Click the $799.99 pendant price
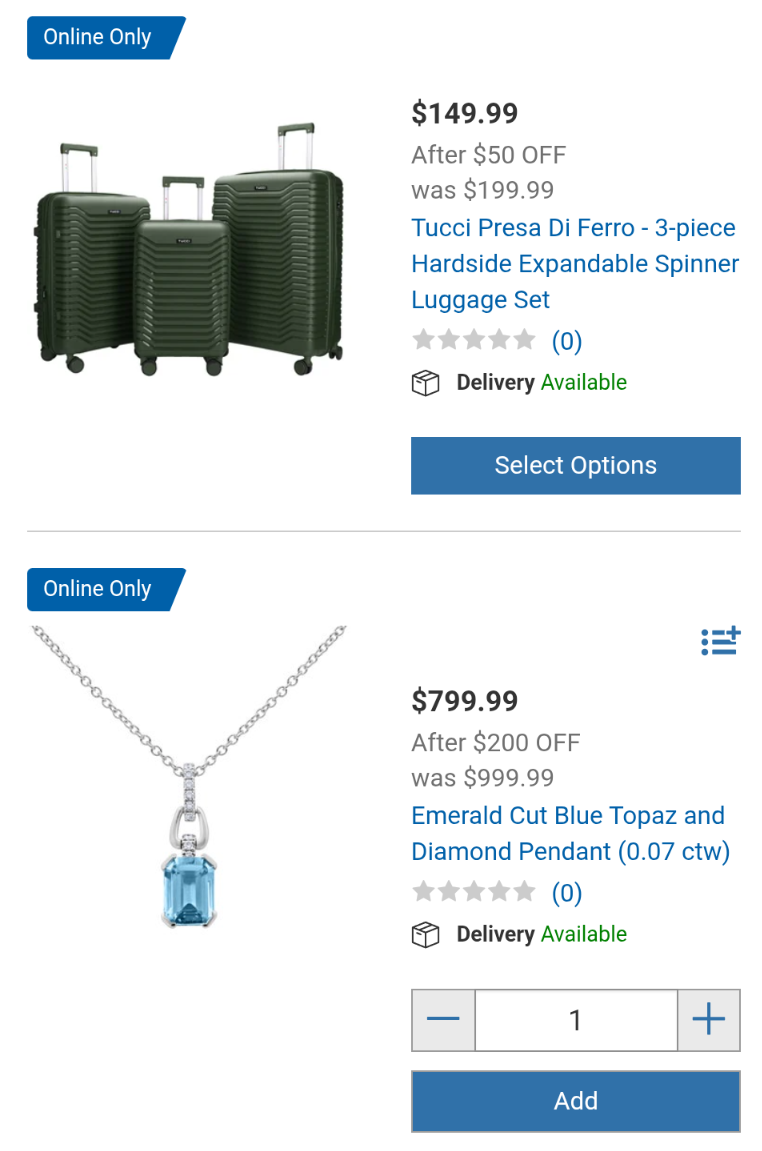The width and height of the screenshot is (762, 1151). (x=465, y=701)
